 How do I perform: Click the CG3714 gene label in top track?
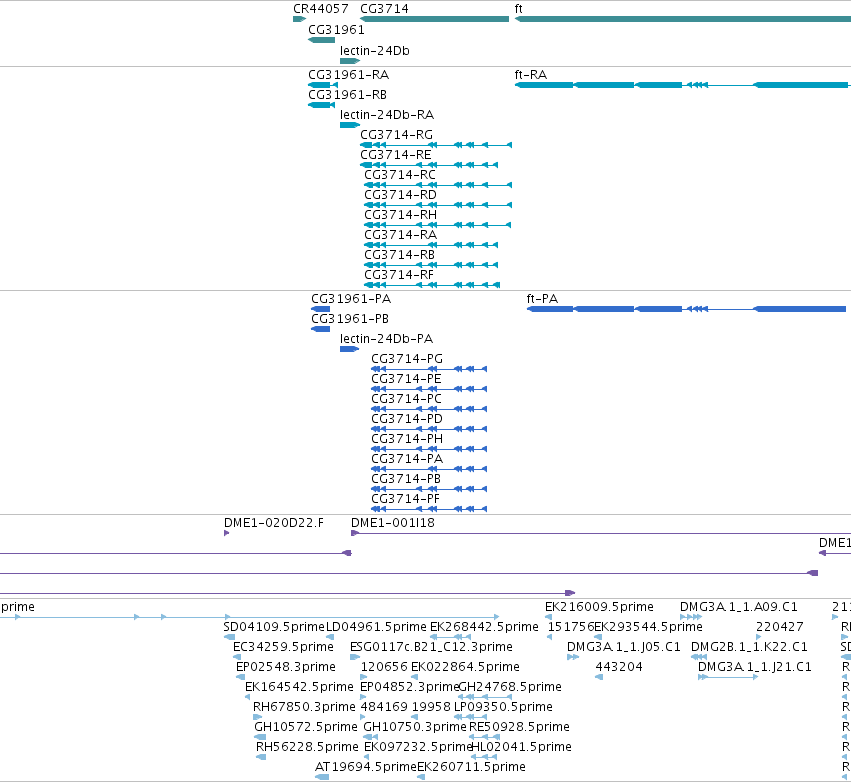[x=384, y=9]
